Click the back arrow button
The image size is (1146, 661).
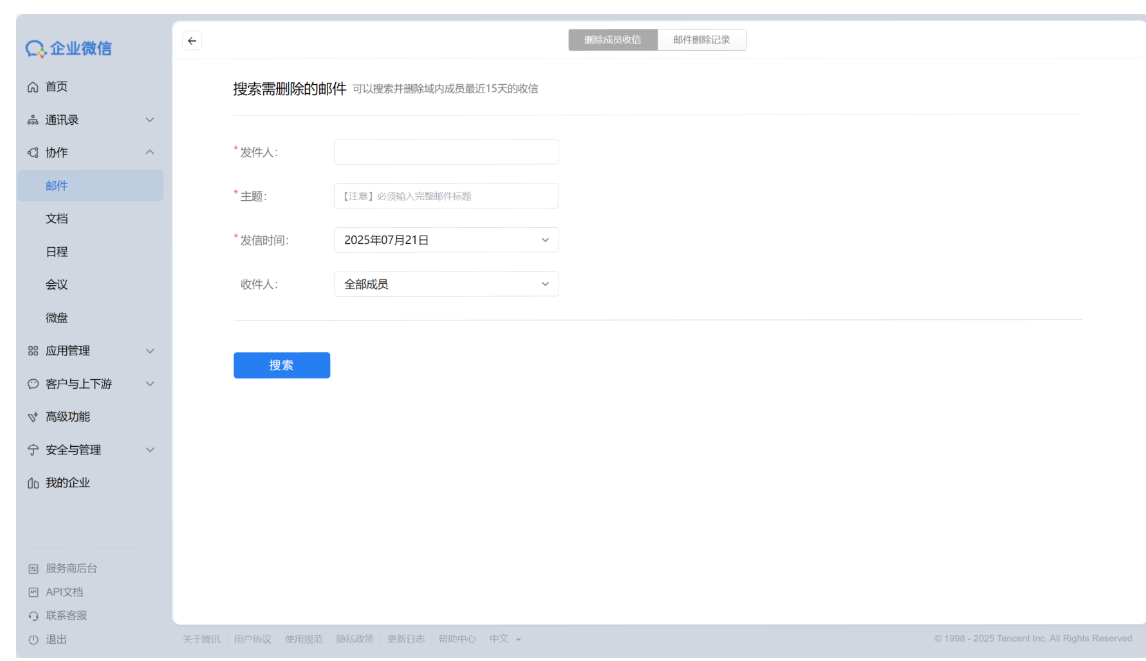192,41
